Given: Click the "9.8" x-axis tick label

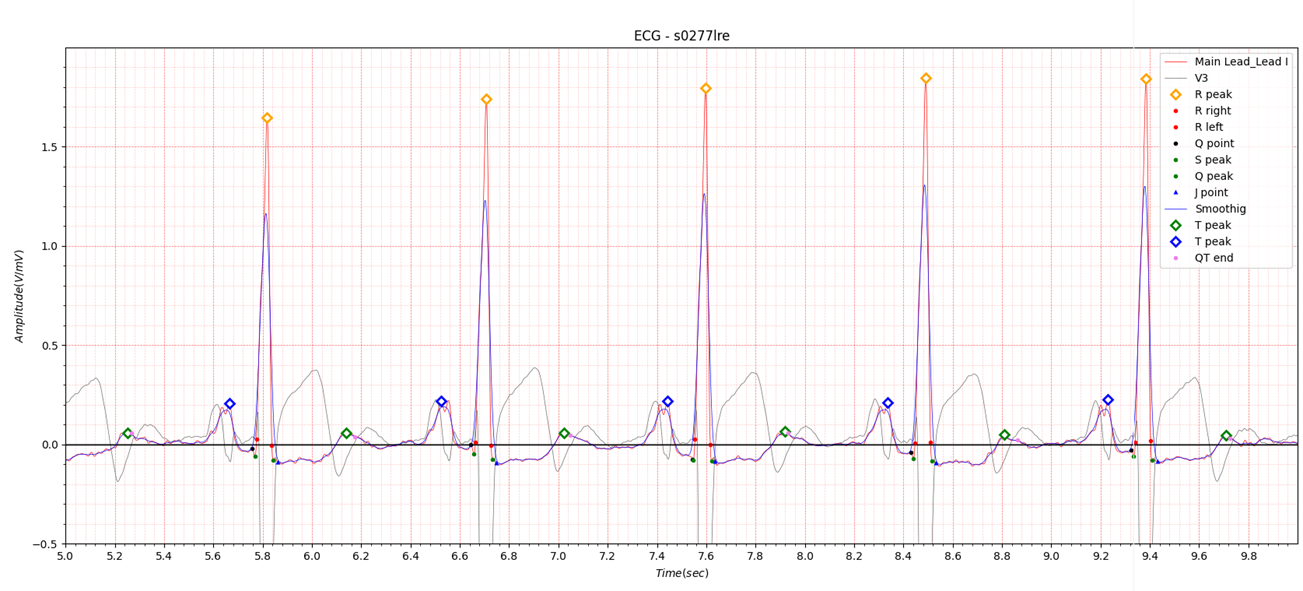Looking at the screenshot, I should pos(1249,555).
